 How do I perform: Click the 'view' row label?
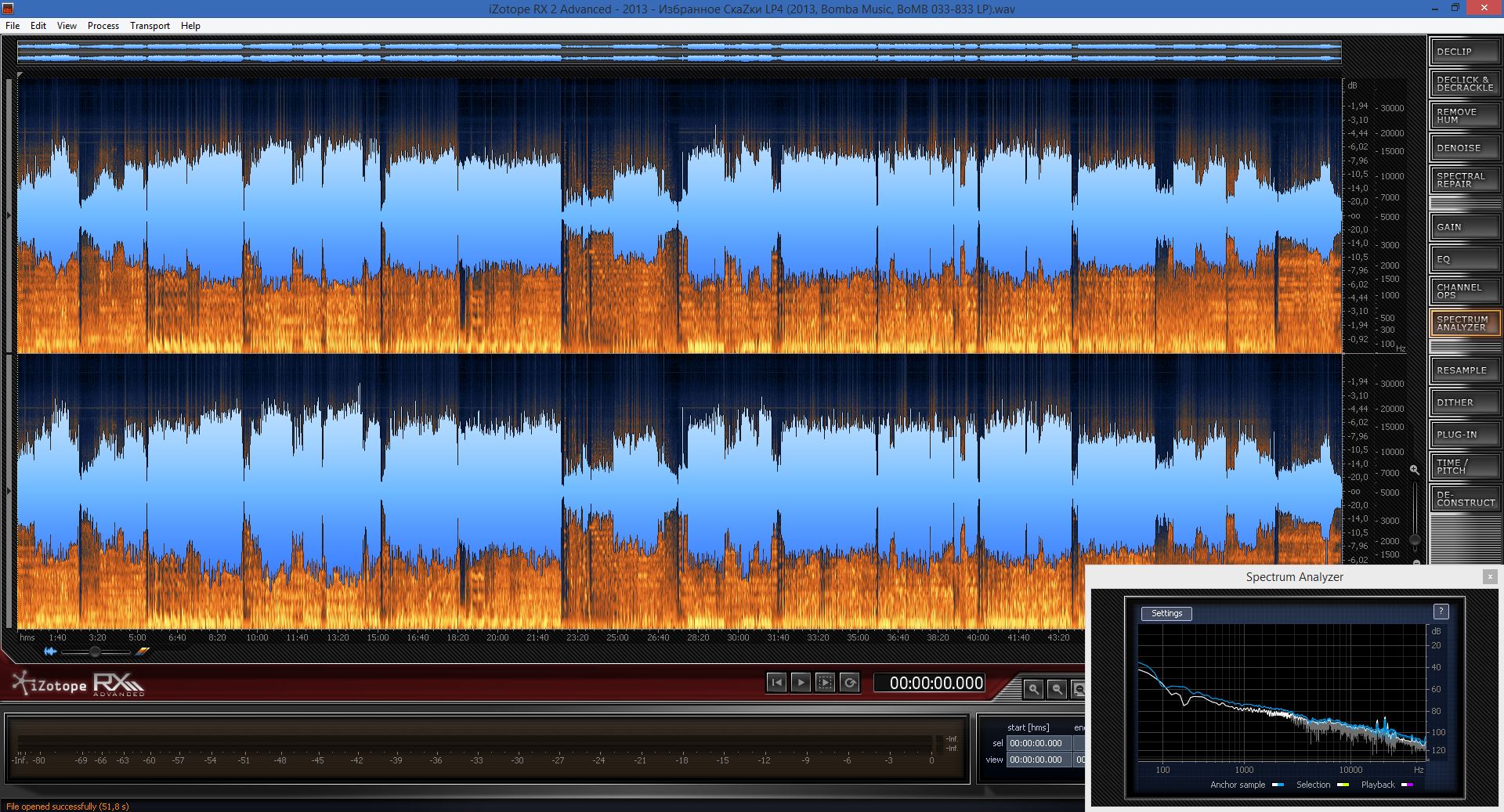click(x=994, y=760)
